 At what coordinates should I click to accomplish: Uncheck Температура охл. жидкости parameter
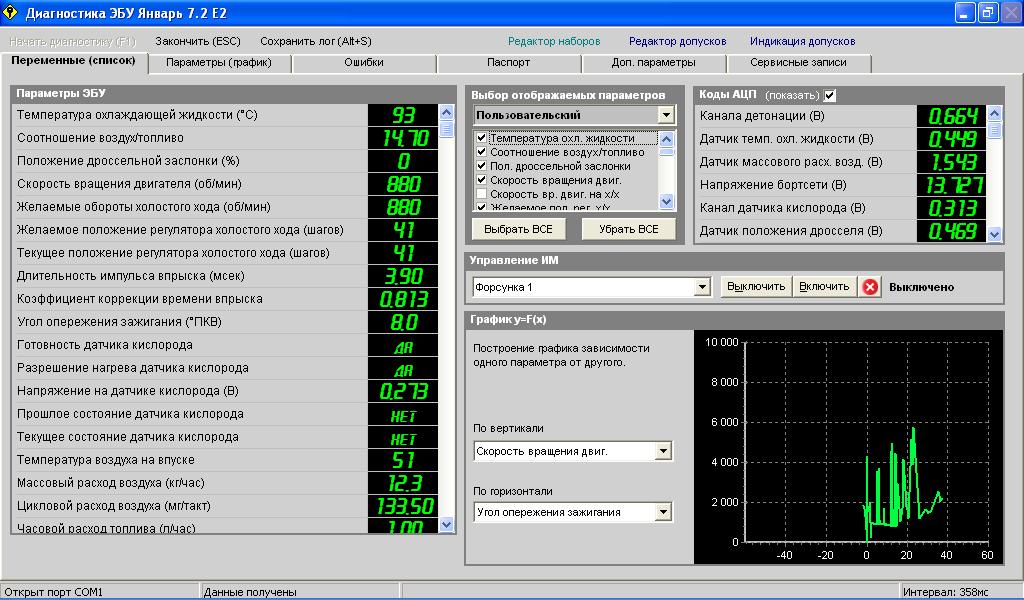pos(482,138)
